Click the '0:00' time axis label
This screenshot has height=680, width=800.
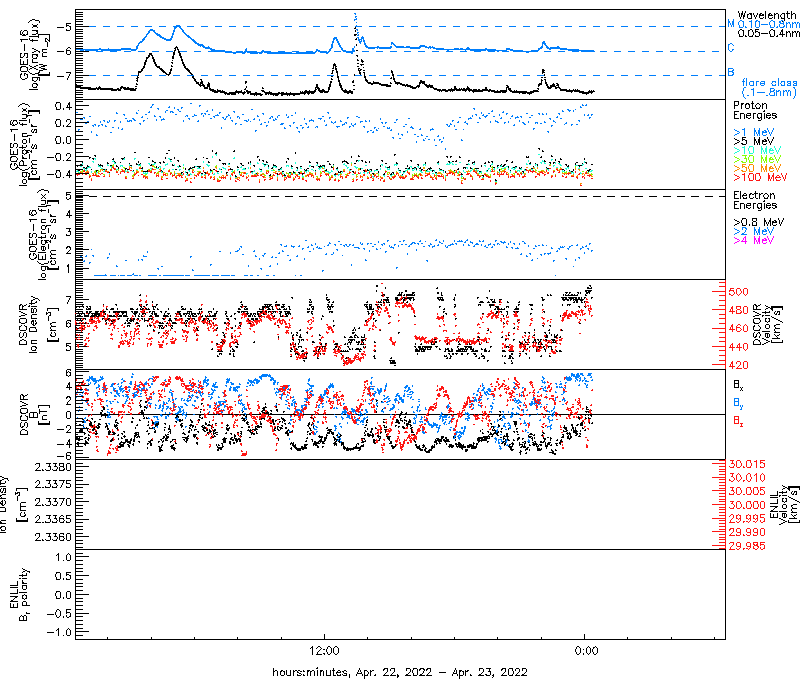586,651
